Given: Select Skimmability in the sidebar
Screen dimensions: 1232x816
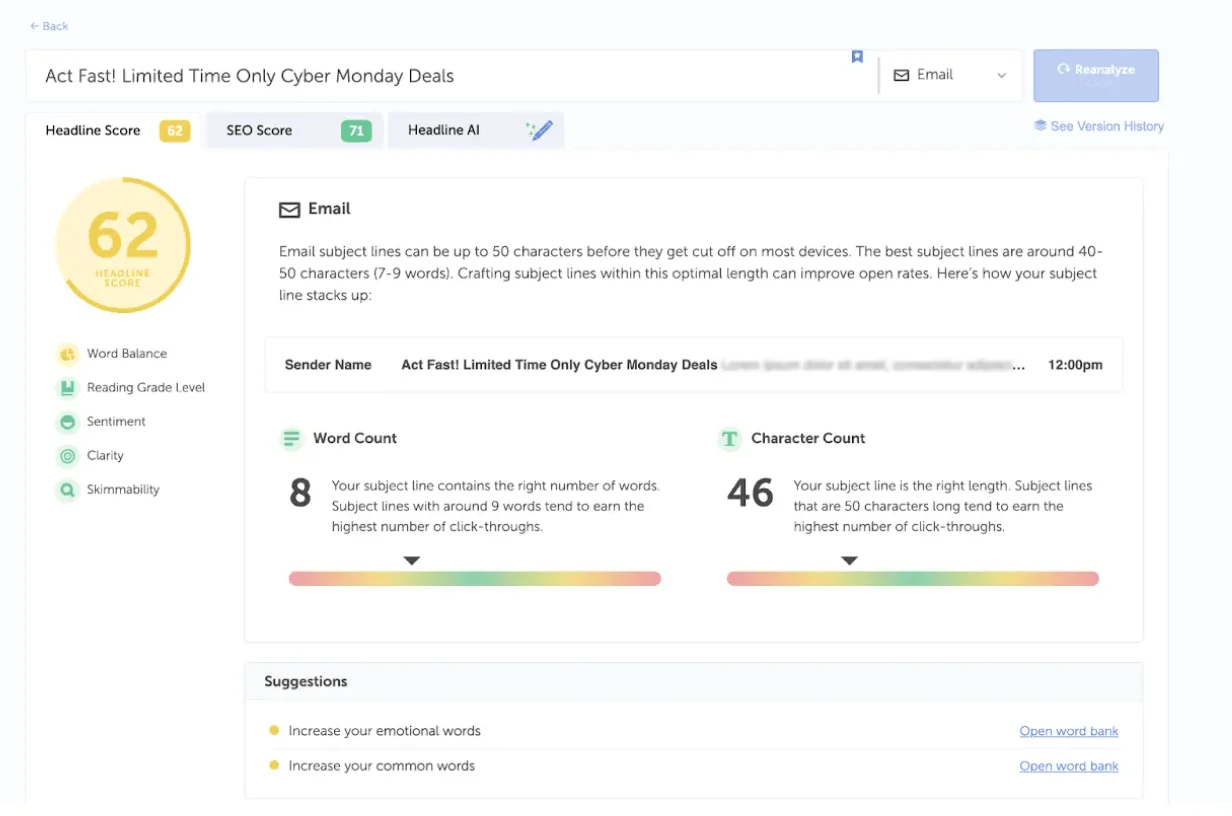Looking at the screenshot, I should [123, 490].
